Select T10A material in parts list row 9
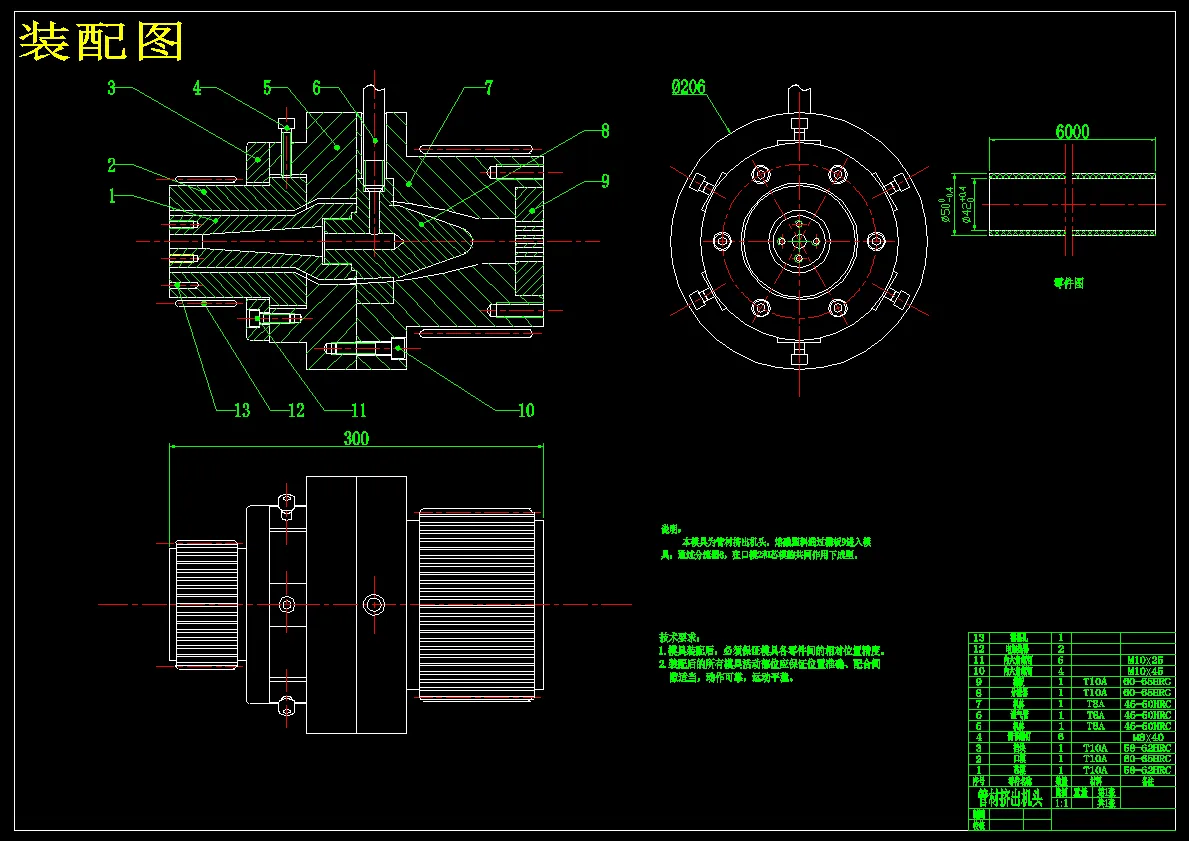Image resolution: width=1189 pixels, height=841 pixels. coord(1095,682)
